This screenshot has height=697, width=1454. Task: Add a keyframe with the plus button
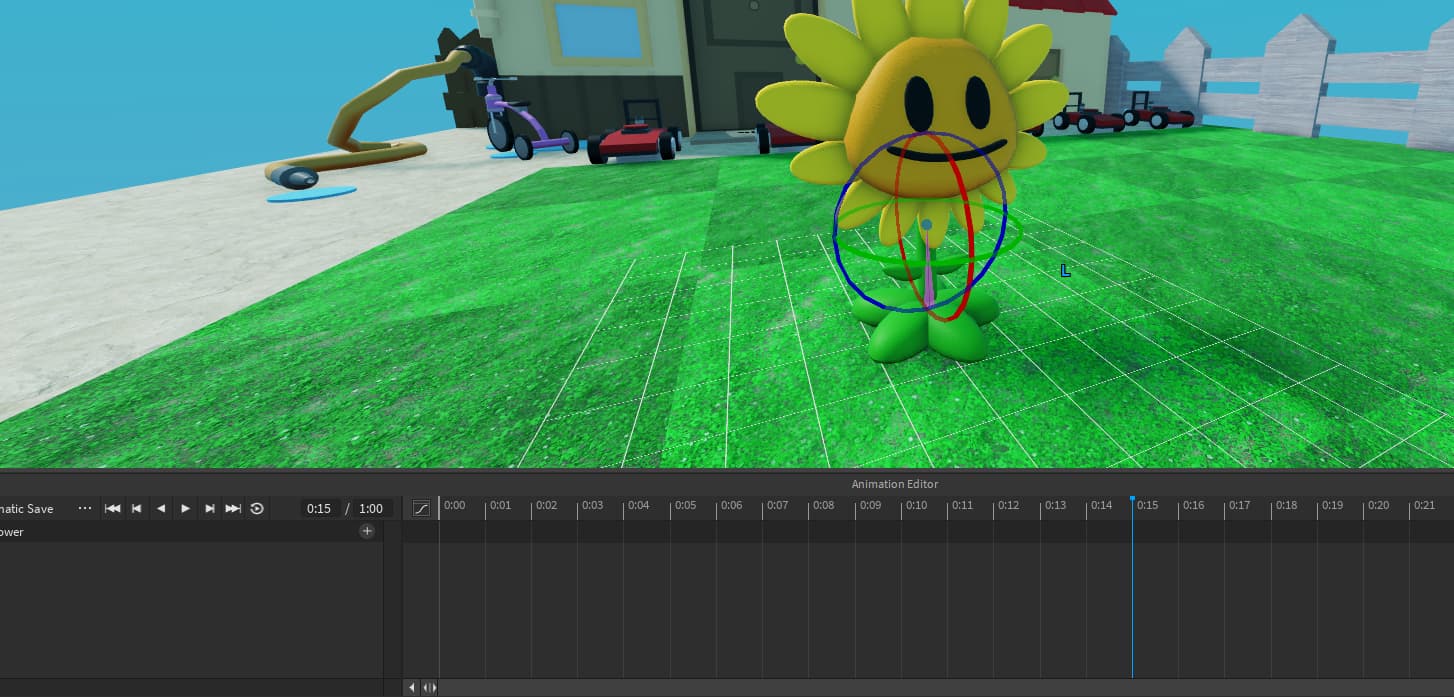coord(367,531)
